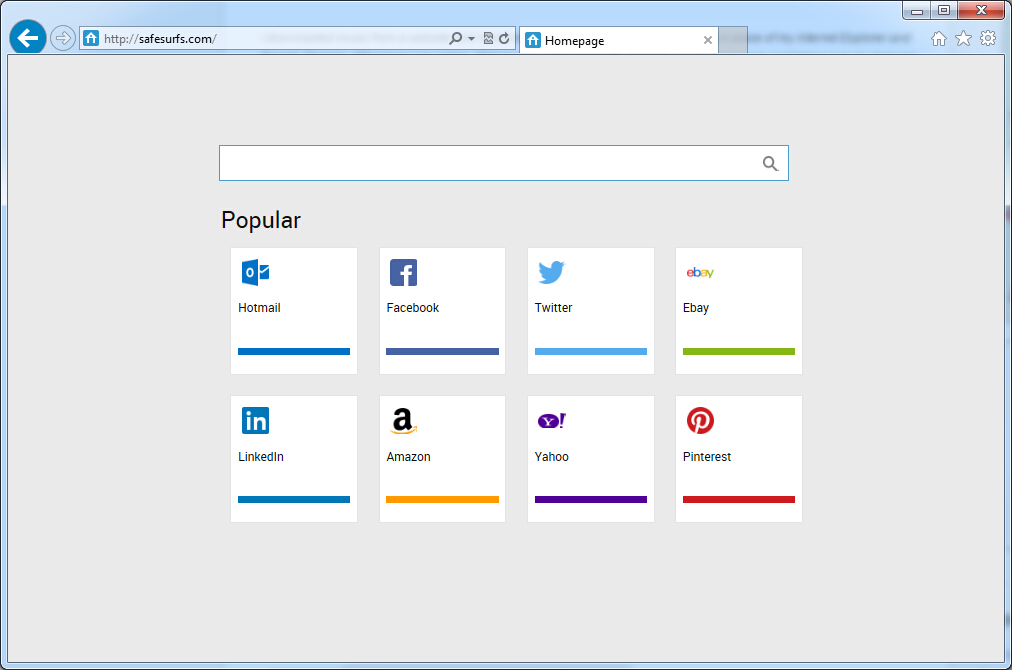This screenshot has height=670, width=1012.
Task: Open the Hotmail link
Action: (x=259, y=308)
